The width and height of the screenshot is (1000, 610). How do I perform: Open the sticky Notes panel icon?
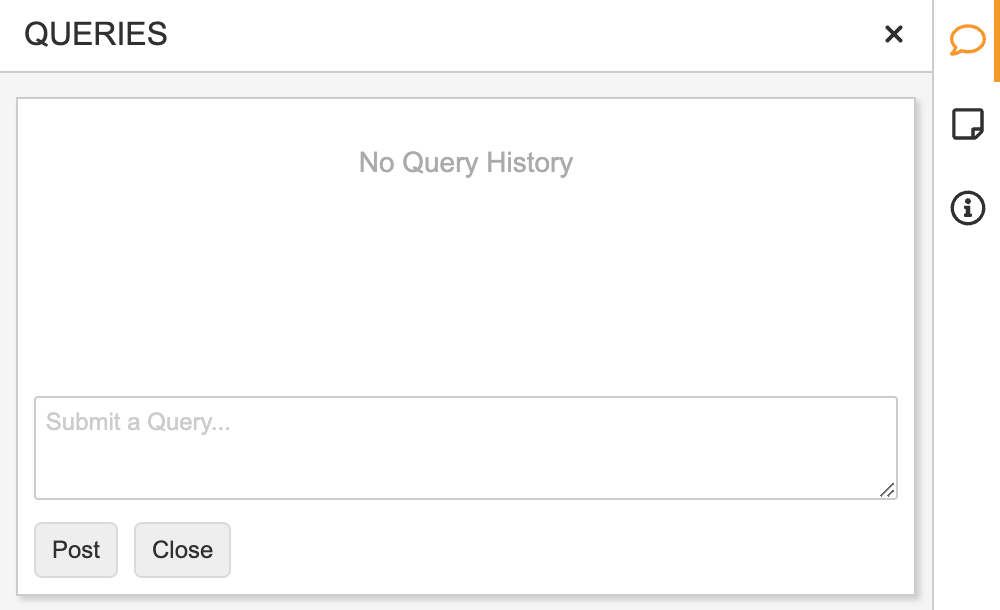coord(967,125)
